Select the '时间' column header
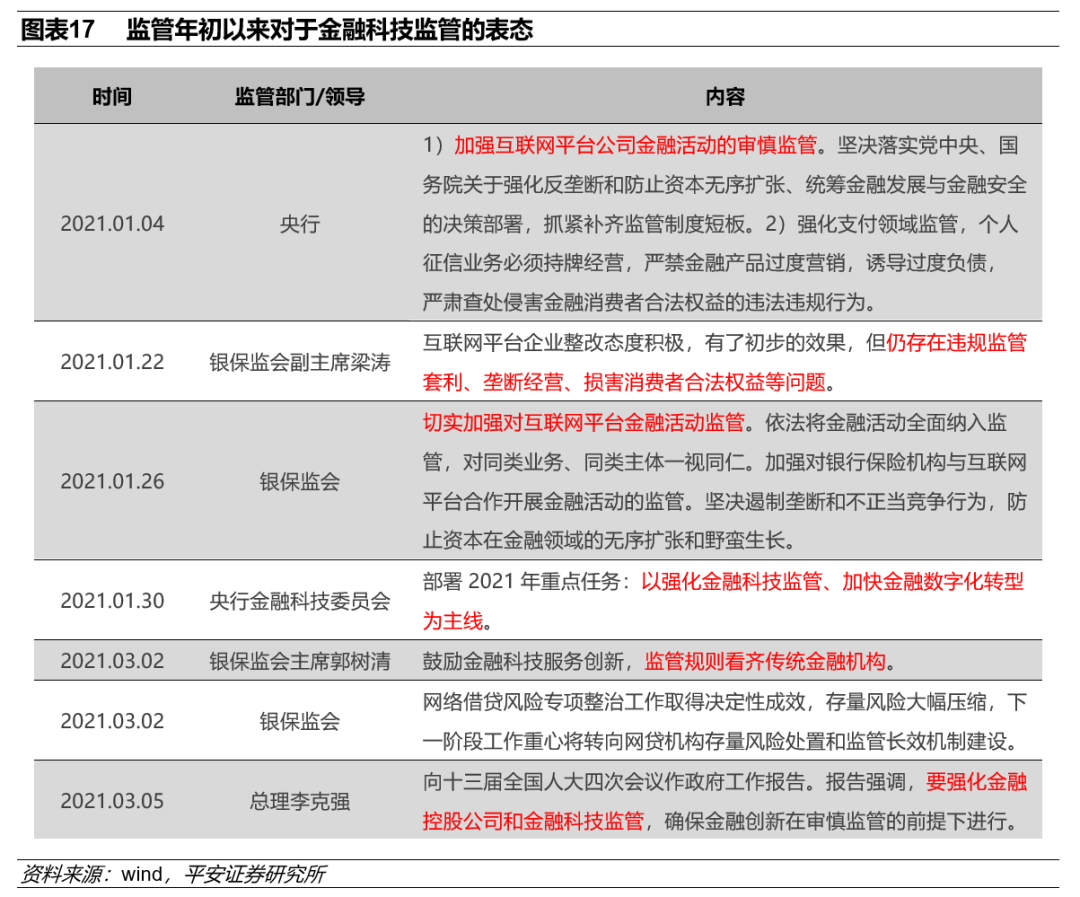 [x=112, y=96]
